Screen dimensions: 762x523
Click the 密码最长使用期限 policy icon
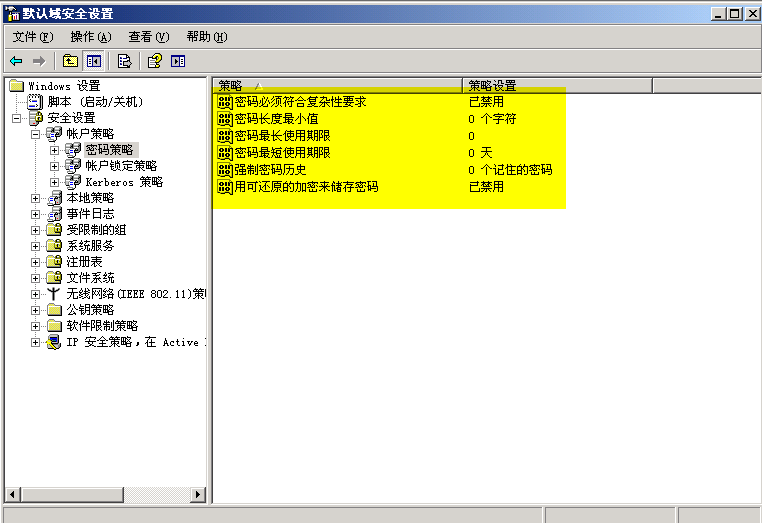pos(225,136)
